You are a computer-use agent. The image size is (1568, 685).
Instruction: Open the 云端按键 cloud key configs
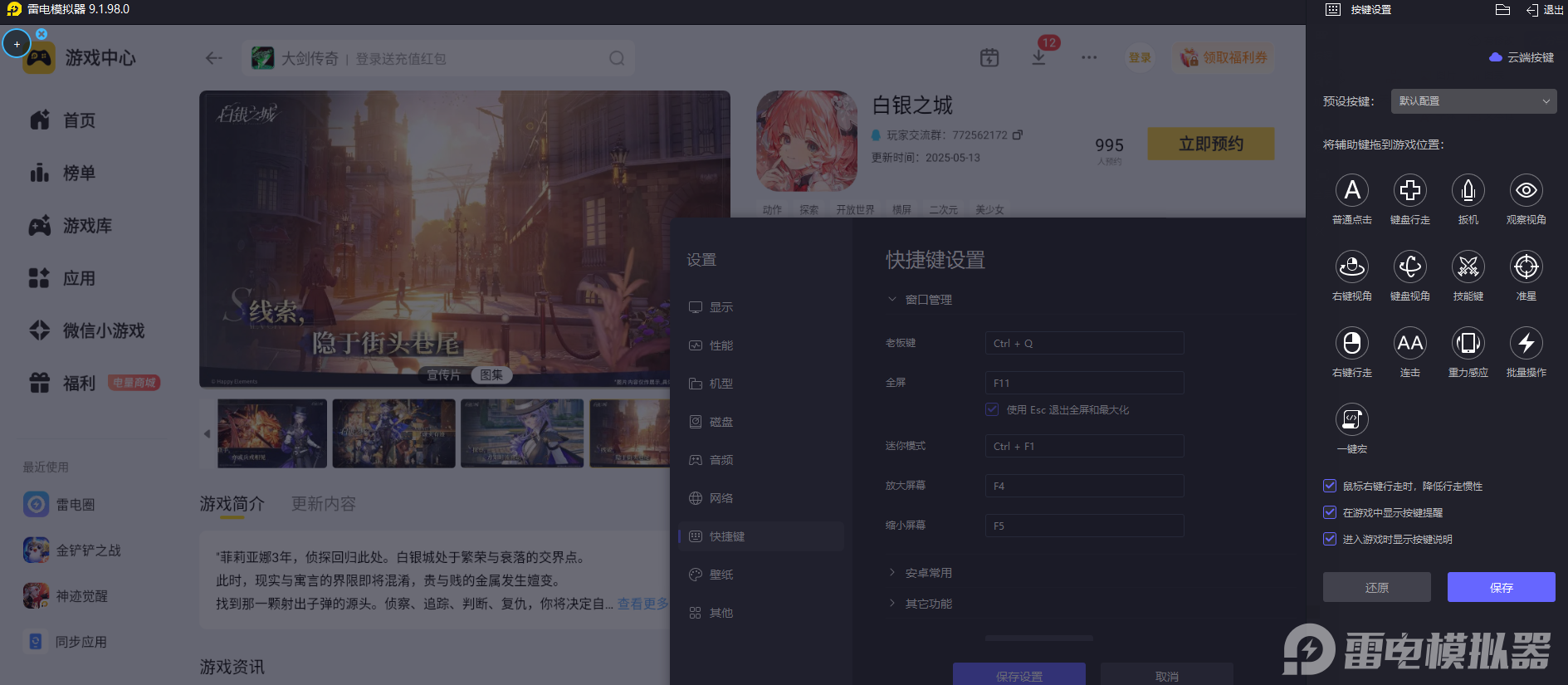(x=1522, y=57)
